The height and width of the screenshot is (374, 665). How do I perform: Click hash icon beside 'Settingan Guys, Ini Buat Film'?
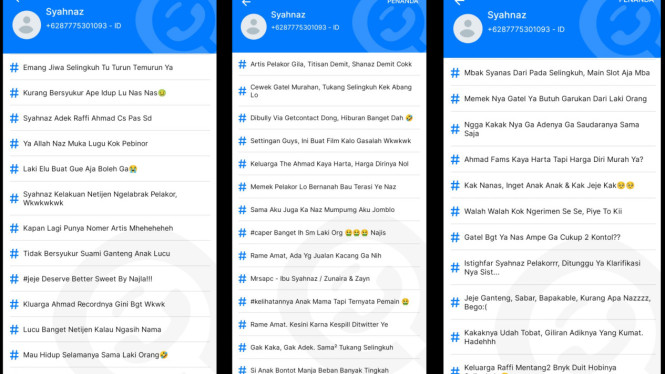(242, 141)
